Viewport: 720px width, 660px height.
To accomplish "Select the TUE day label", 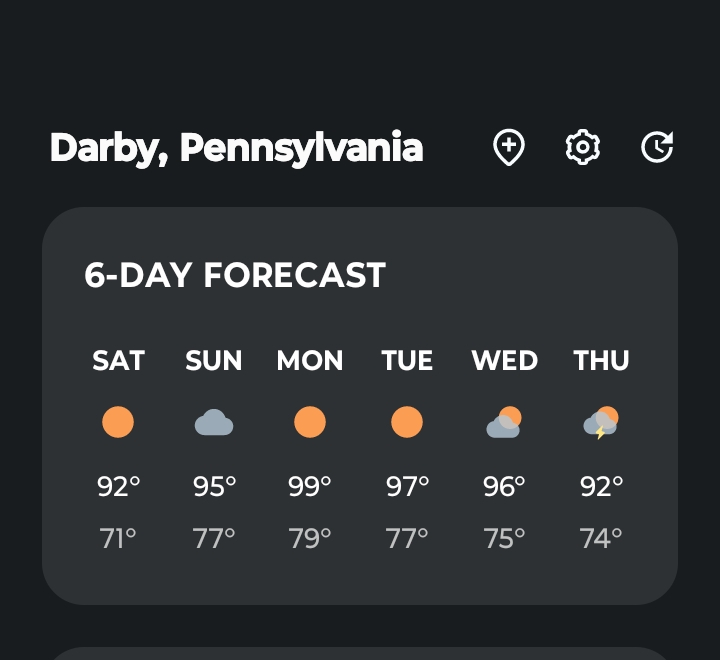I will pos(407,360).
